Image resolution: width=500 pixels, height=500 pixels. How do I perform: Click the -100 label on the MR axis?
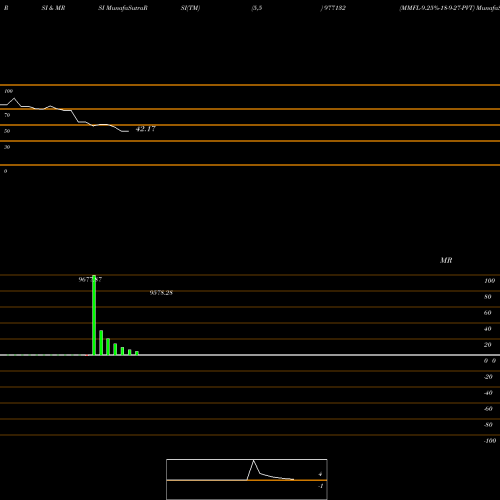tap(490, 441)
